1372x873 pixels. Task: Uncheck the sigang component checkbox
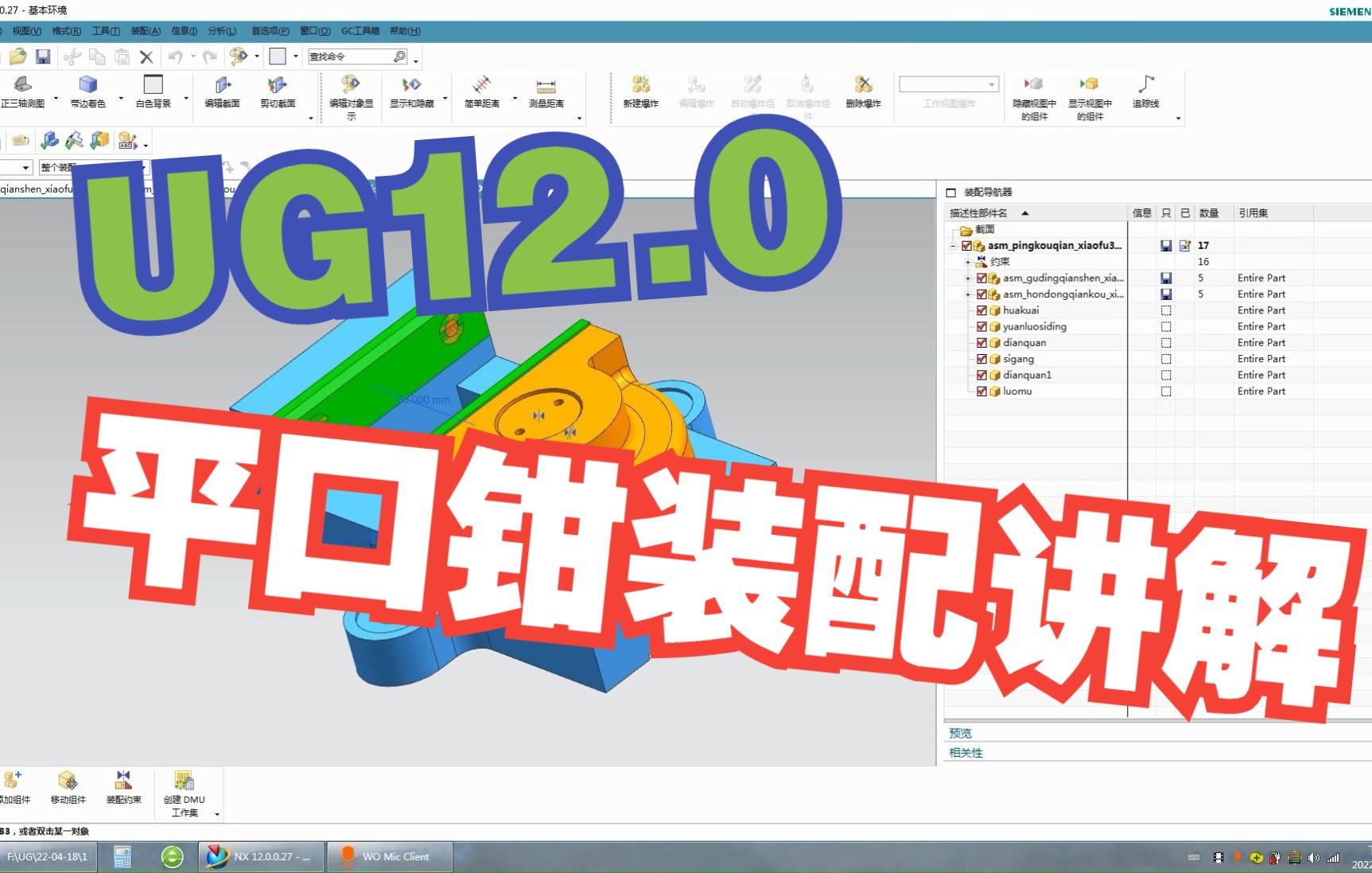pyautogui.click(x=981, y=359)
